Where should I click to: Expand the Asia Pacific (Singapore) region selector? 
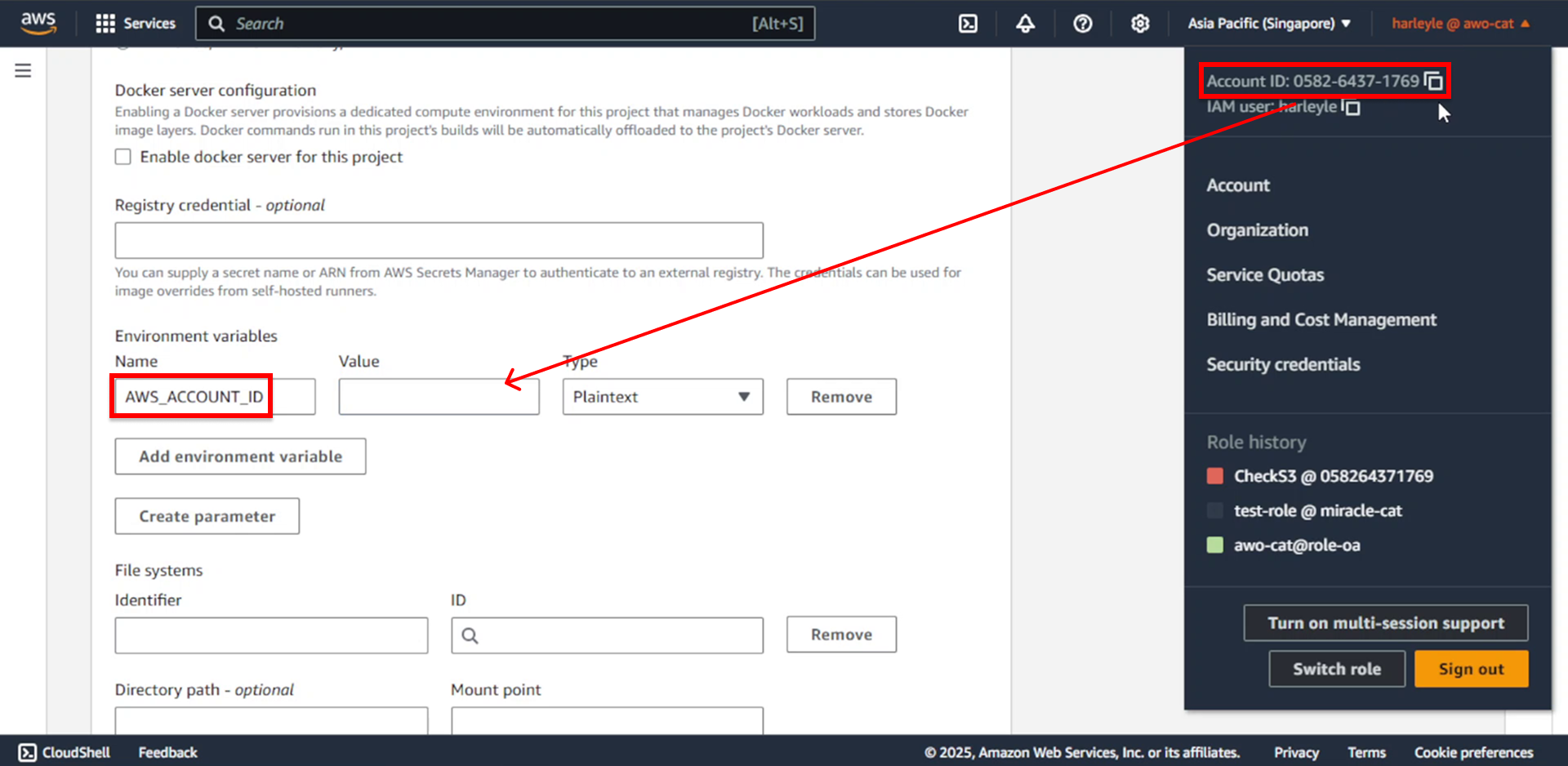(x=1269, y=24)
